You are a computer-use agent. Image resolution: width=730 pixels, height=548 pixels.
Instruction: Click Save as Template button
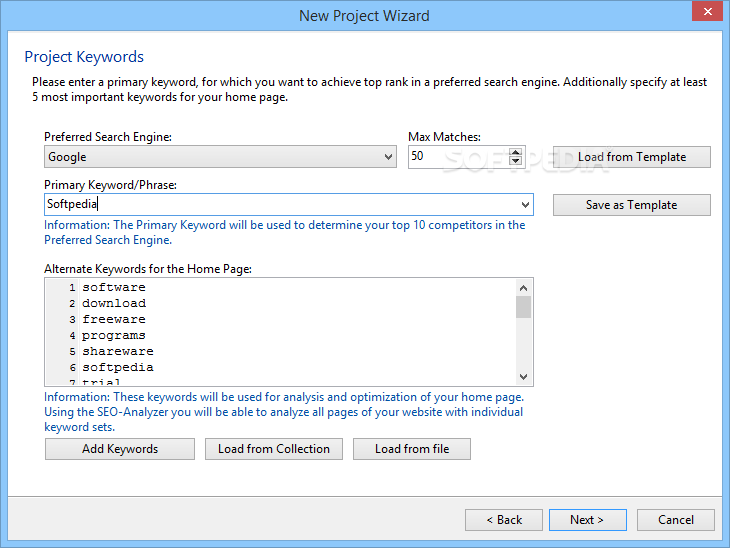point(632,205)
